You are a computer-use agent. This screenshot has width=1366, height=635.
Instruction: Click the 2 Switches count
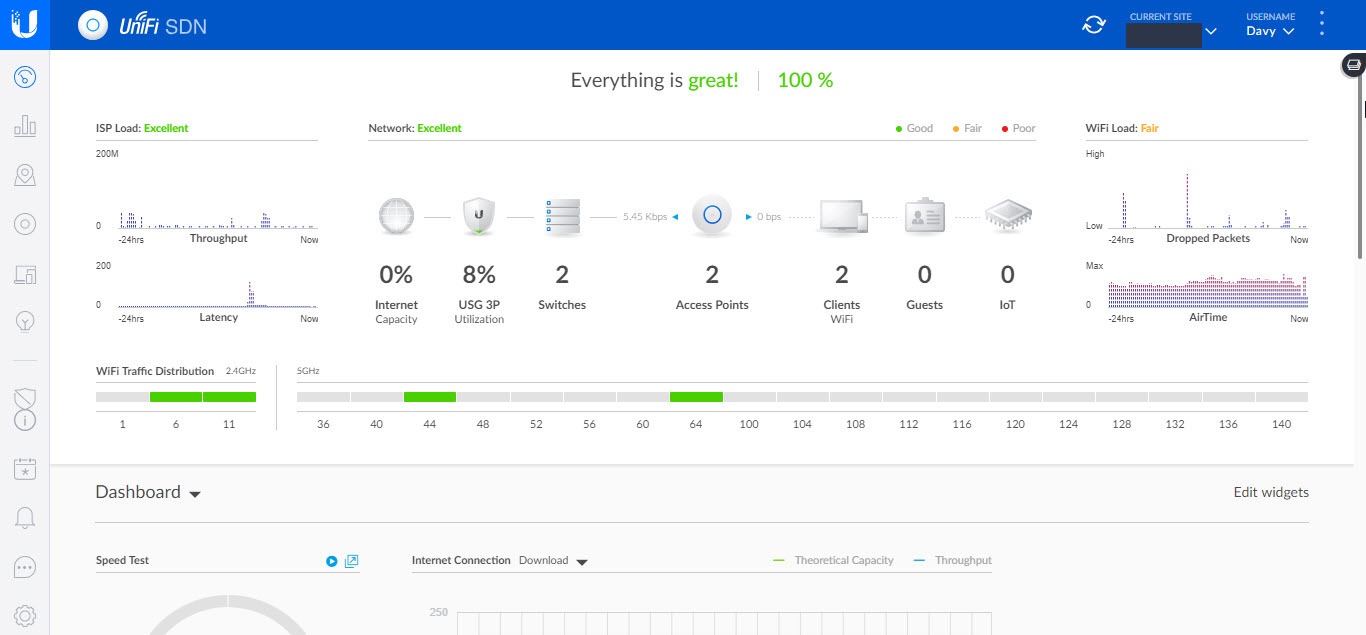coord(562,275)
